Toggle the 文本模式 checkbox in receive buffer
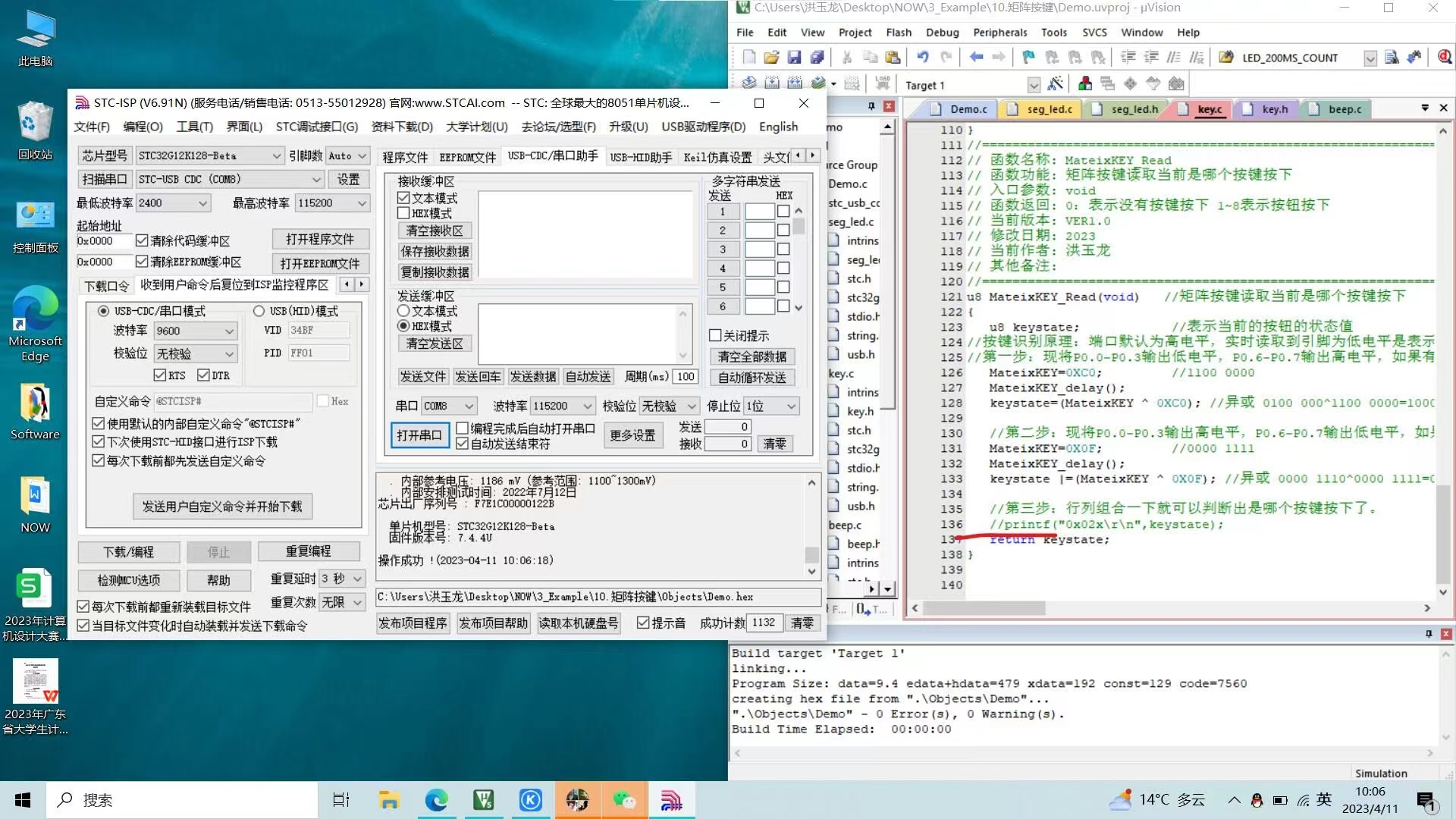 [403, 198]
